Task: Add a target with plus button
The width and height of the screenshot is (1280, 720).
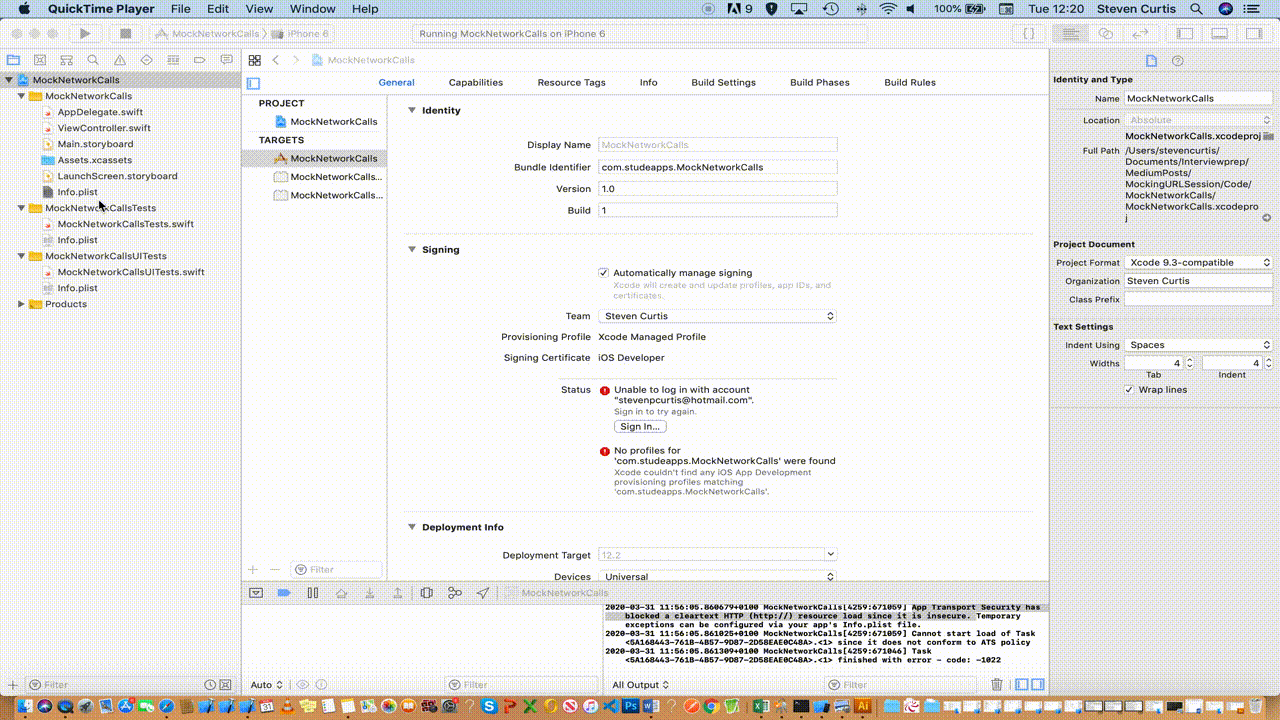Action: coord(253,569)
